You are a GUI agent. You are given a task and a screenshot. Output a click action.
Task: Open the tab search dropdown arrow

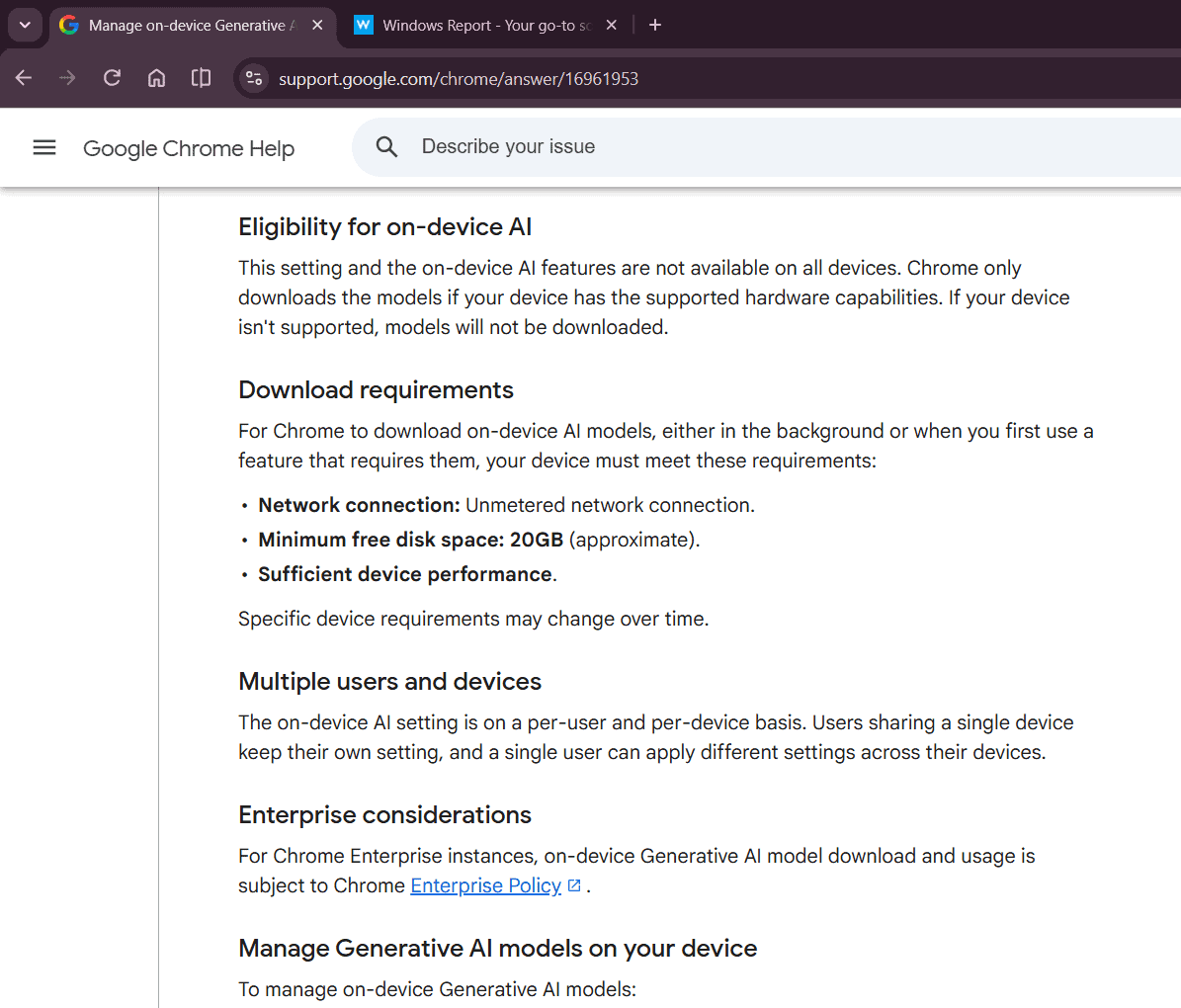coord(25,25)
